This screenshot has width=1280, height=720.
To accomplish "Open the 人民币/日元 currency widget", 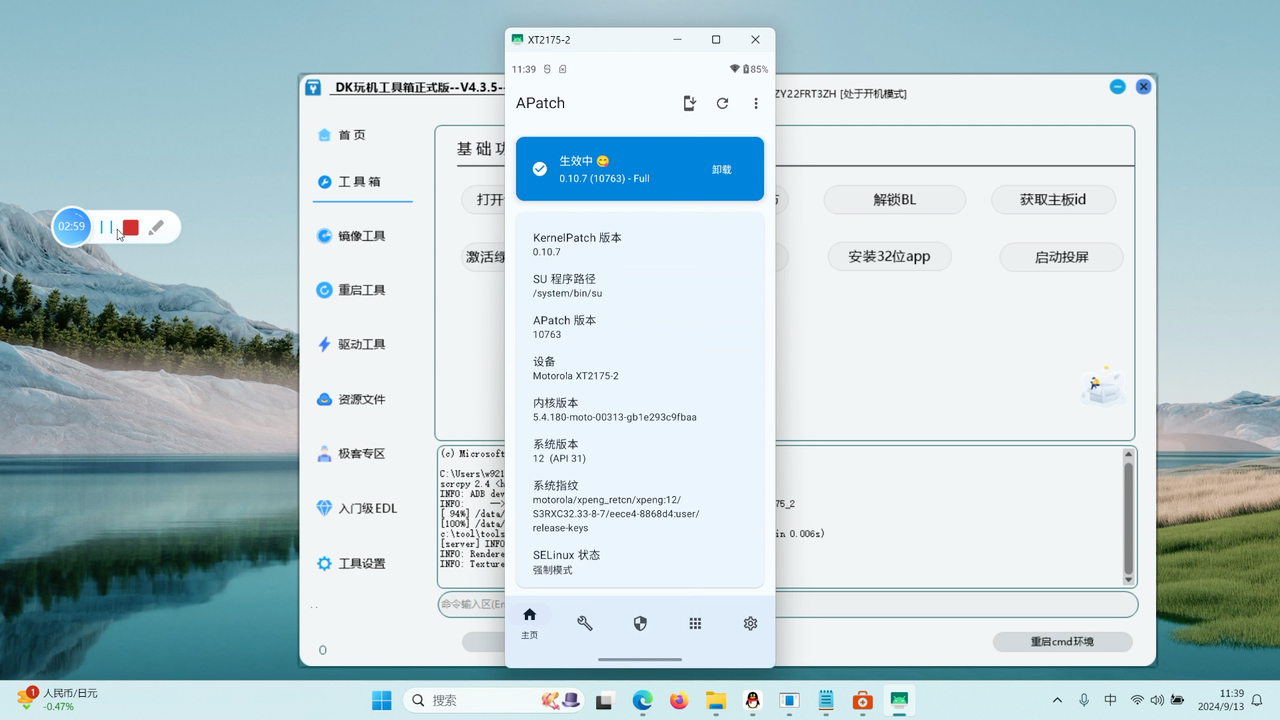I will coord(58,699).
